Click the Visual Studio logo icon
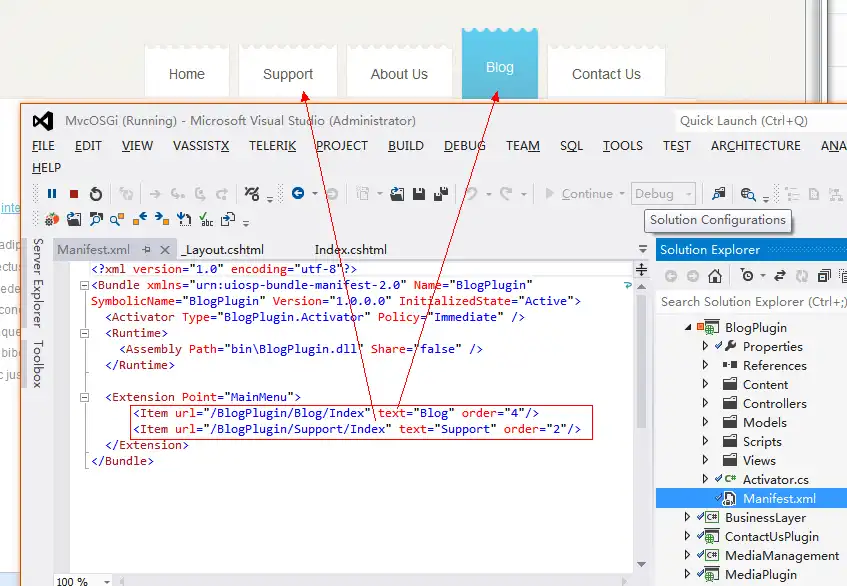The height and width of the screenshot is (586, 847). 43,121
